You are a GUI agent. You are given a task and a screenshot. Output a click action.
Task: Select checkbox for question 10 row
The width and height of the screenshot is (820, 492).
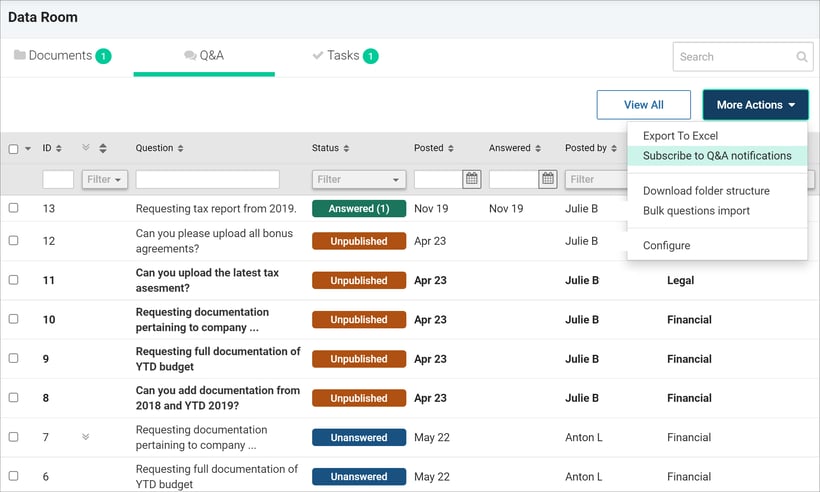coord(14,320)
